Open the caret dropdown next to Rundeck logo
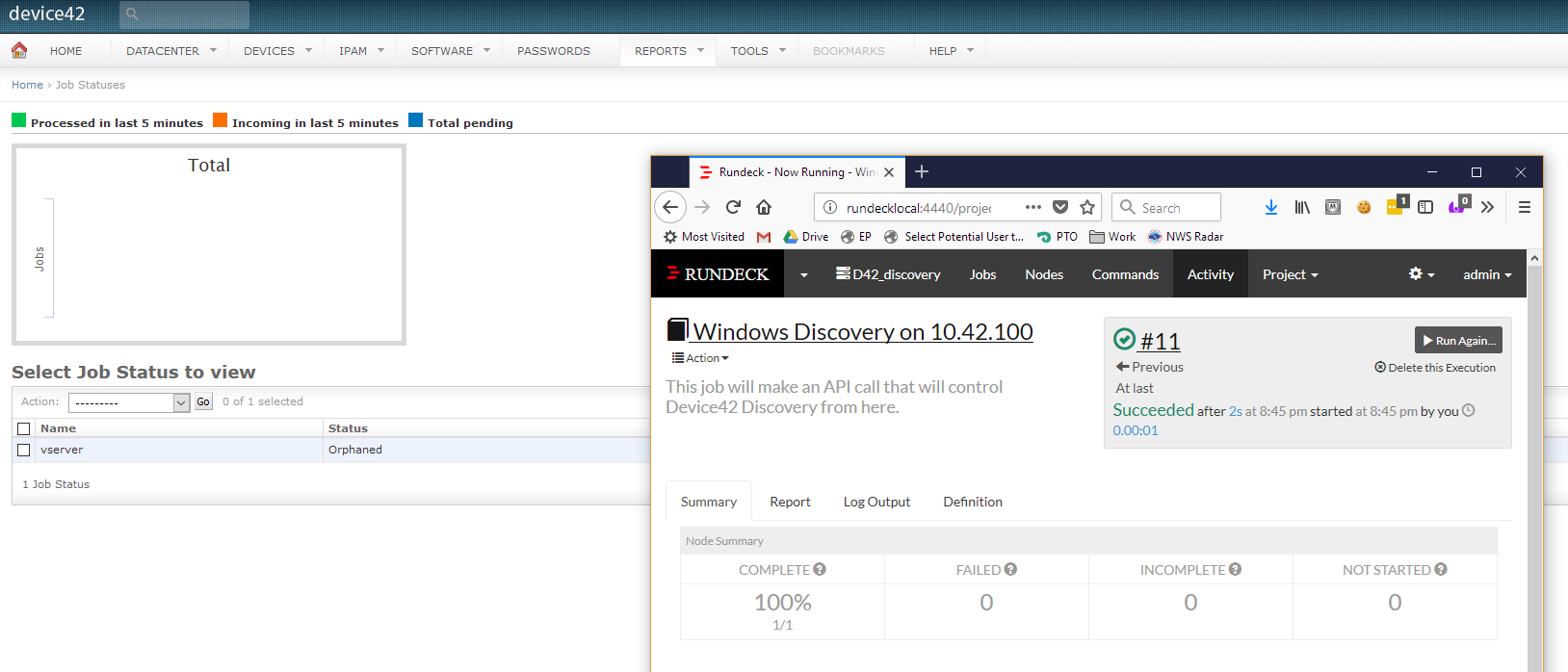Image resolution: width=1568 pixels, height=672 pixels. coord(803,274)
